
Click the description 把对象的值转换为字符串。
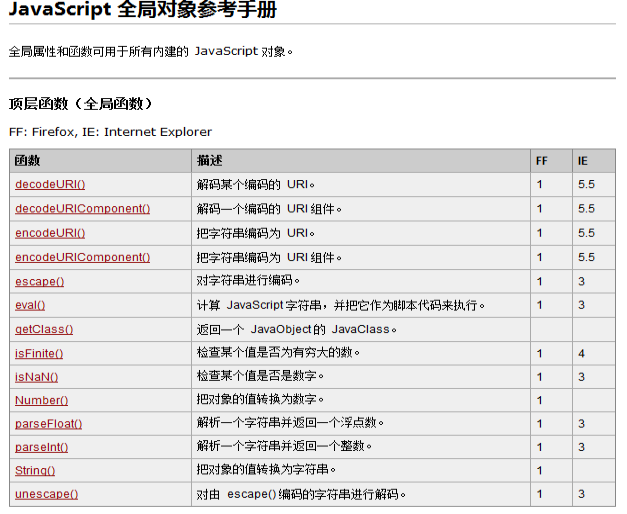tap(266, 470)
